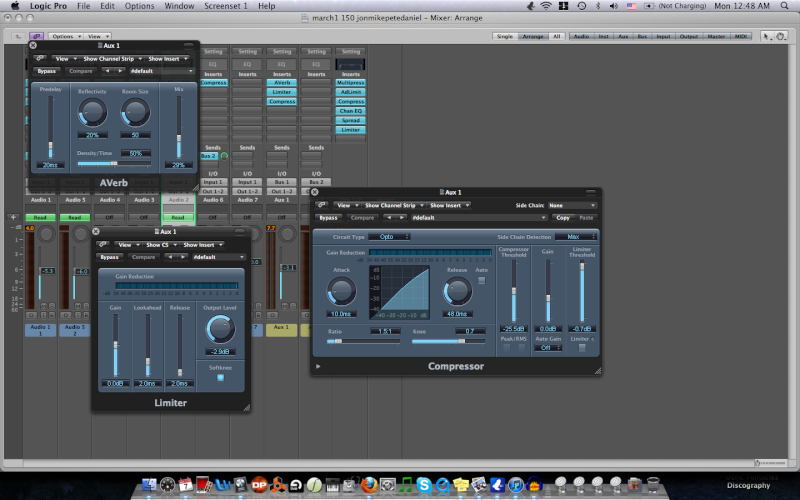Screen dimensions: 800x500
Task: Click Audio 7 channel strip name
Action: pos(247,200)
